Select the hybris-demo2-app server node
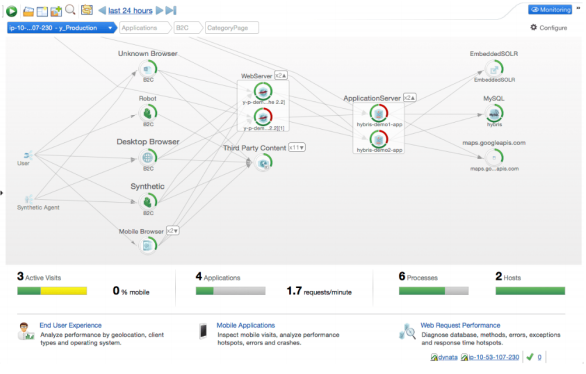Screen dimensions: 586x374 pyautogui.click(x=379, y=139)
